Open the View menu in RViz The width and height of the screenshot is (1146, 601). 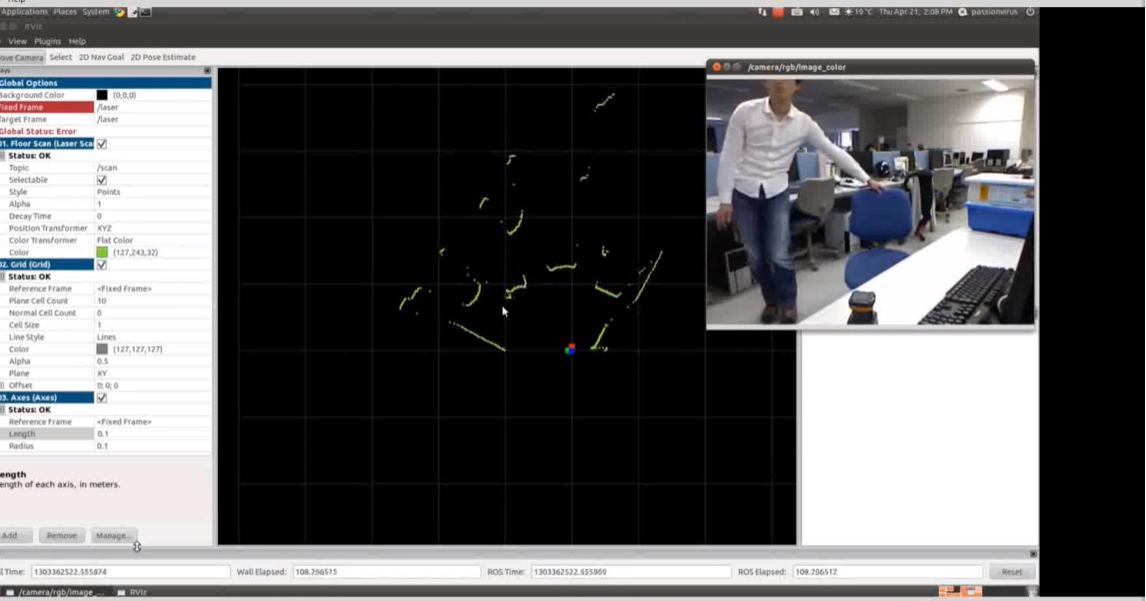coord(18,41)
